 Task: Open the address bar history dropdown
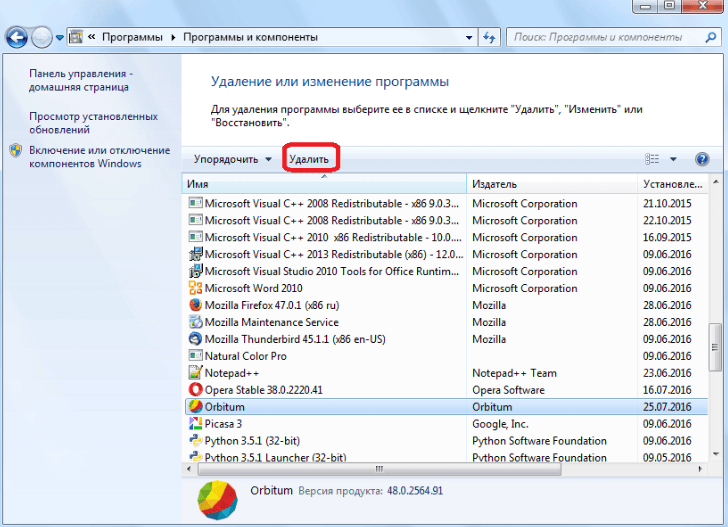coord(469,38)
